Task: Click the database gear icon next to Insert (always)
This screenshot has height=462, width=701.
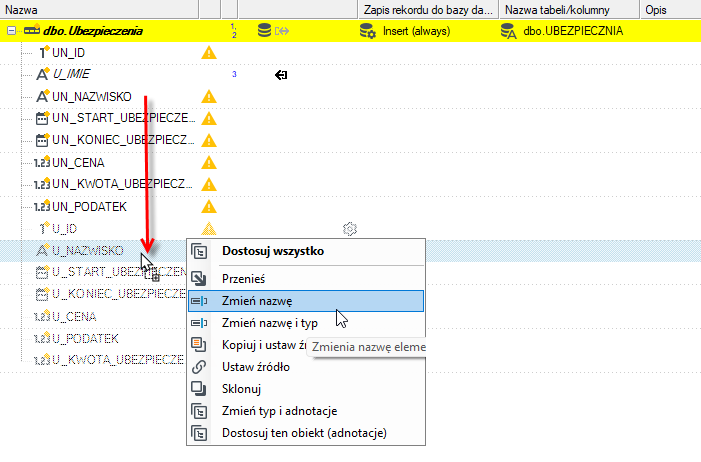Action: point(368,31)
